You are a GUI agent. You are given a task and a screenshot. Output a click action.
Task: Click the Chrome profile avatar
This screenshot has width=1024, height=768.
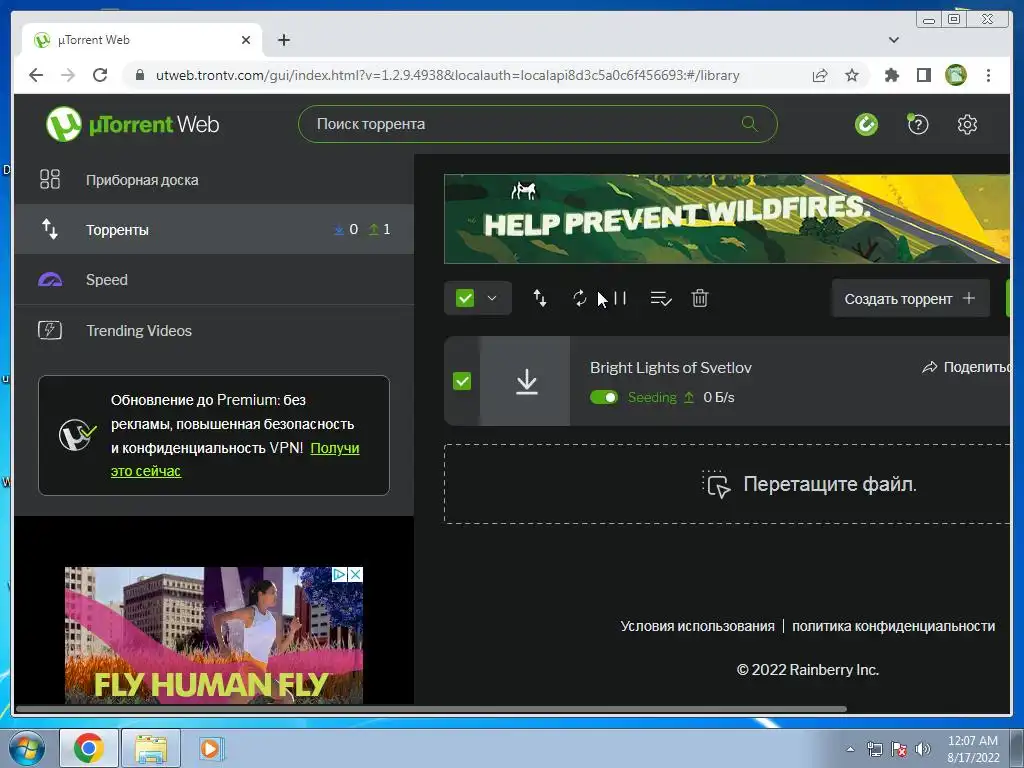[x=955, y=75]
